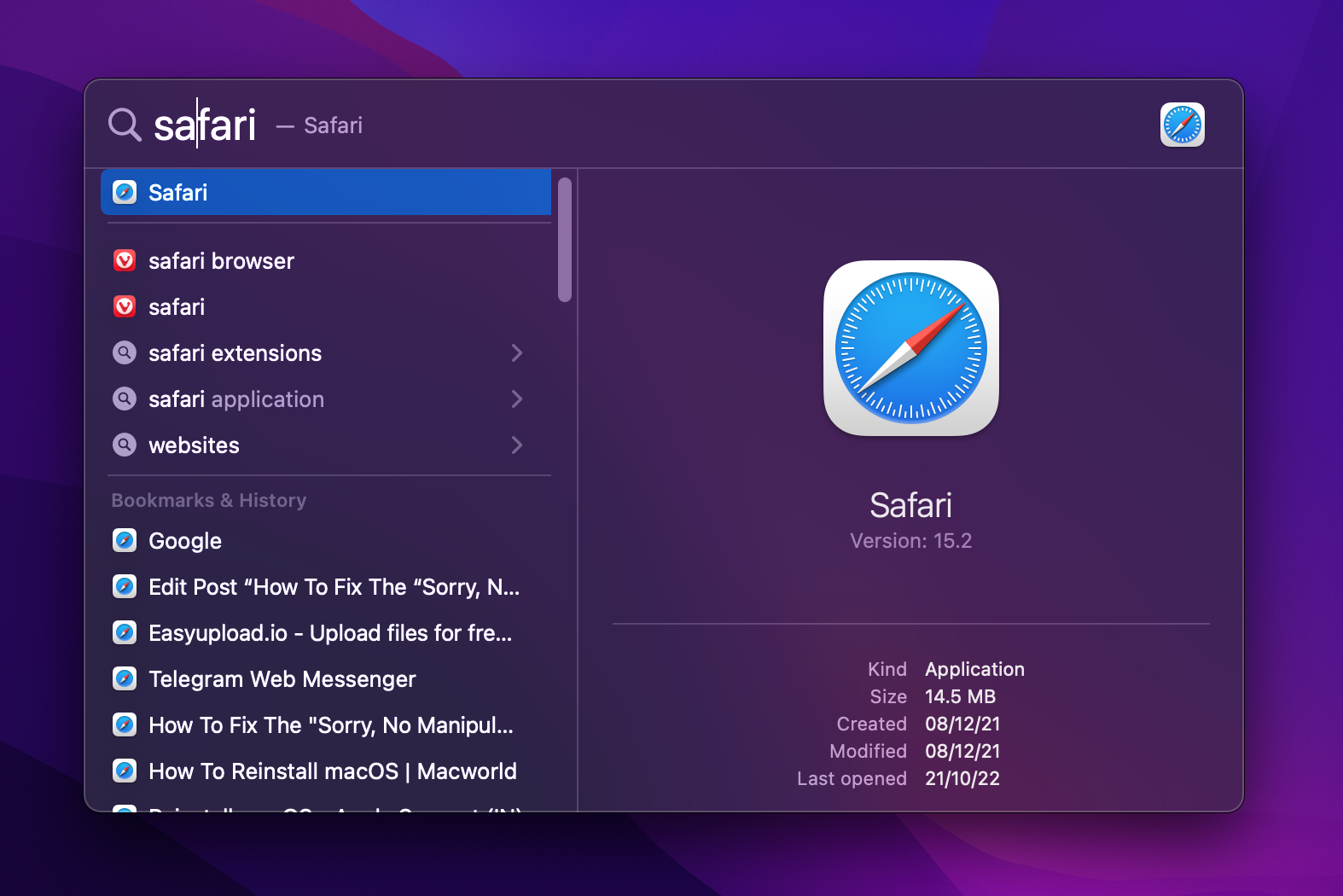Open Easyupload.io history entry
Viewport: 1343px width, 896px height.
point(326,632)
